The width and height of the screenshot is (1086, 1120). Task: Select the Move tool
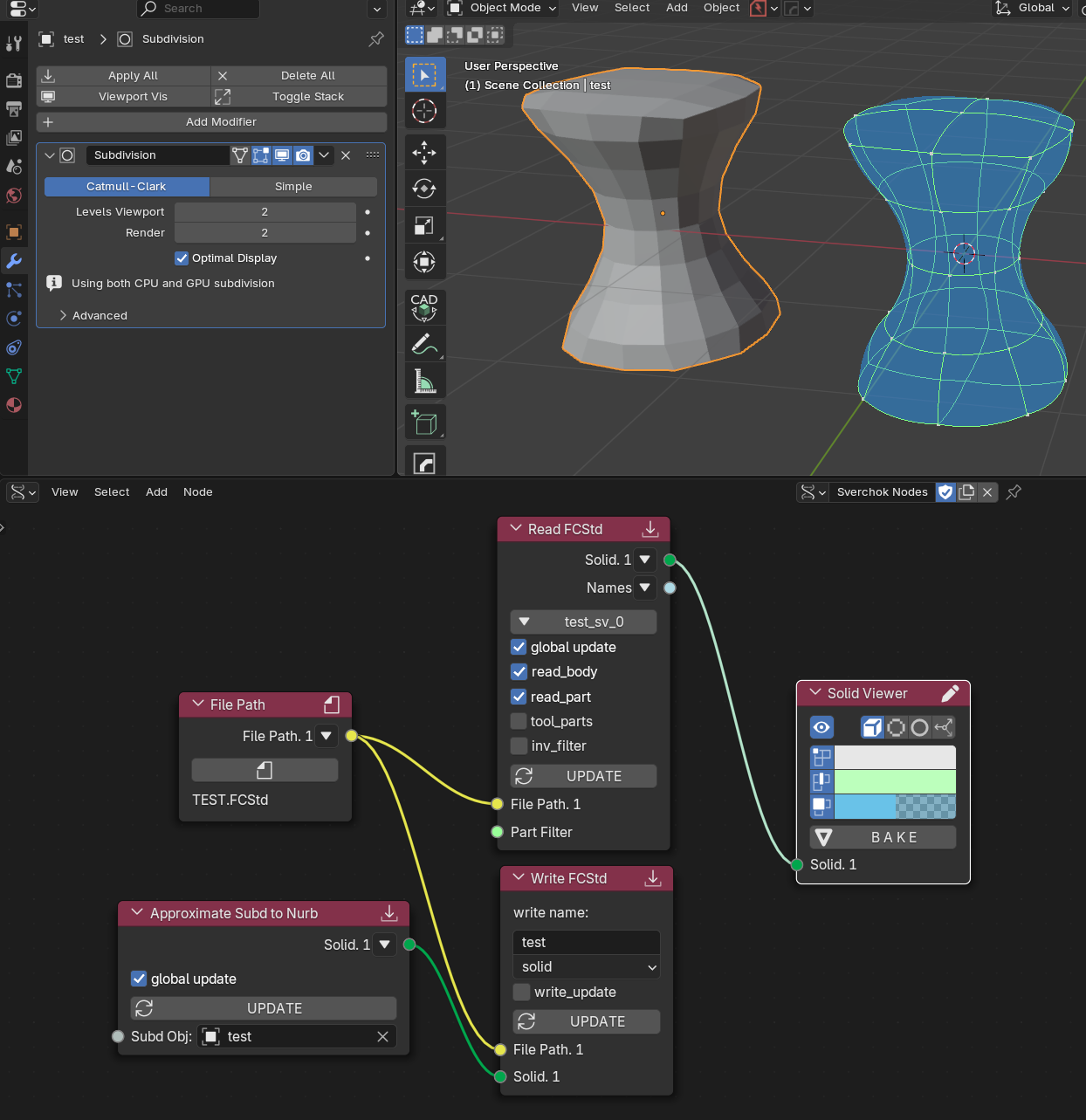pos(424,152)
